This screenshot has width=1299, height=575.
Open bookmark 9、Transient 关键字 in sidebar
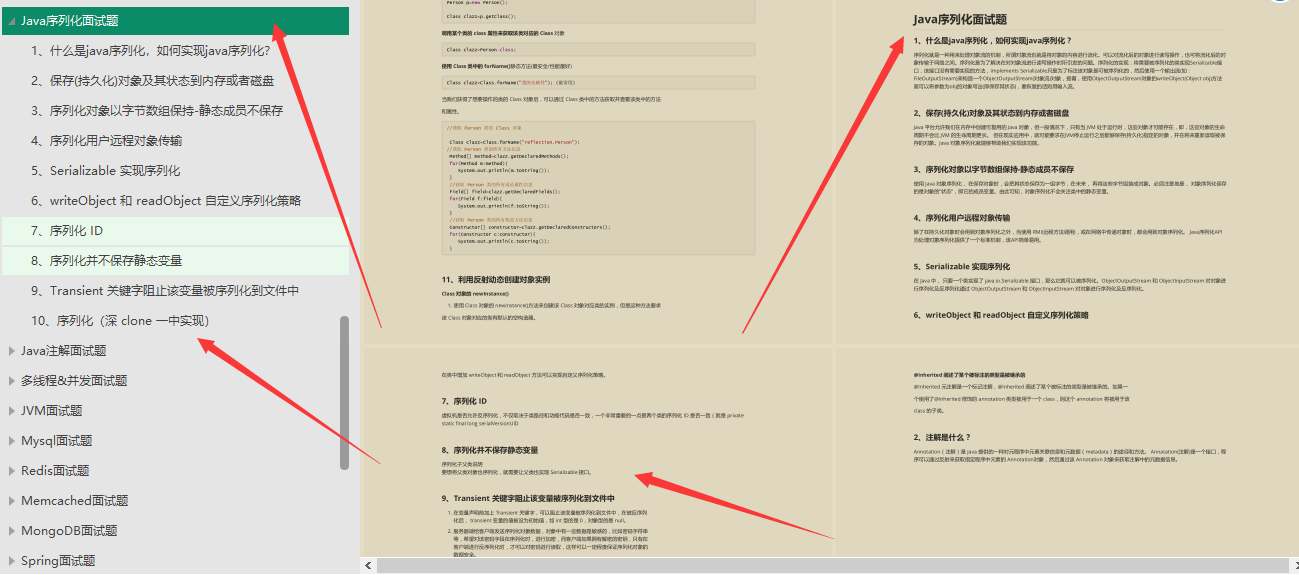165,290
